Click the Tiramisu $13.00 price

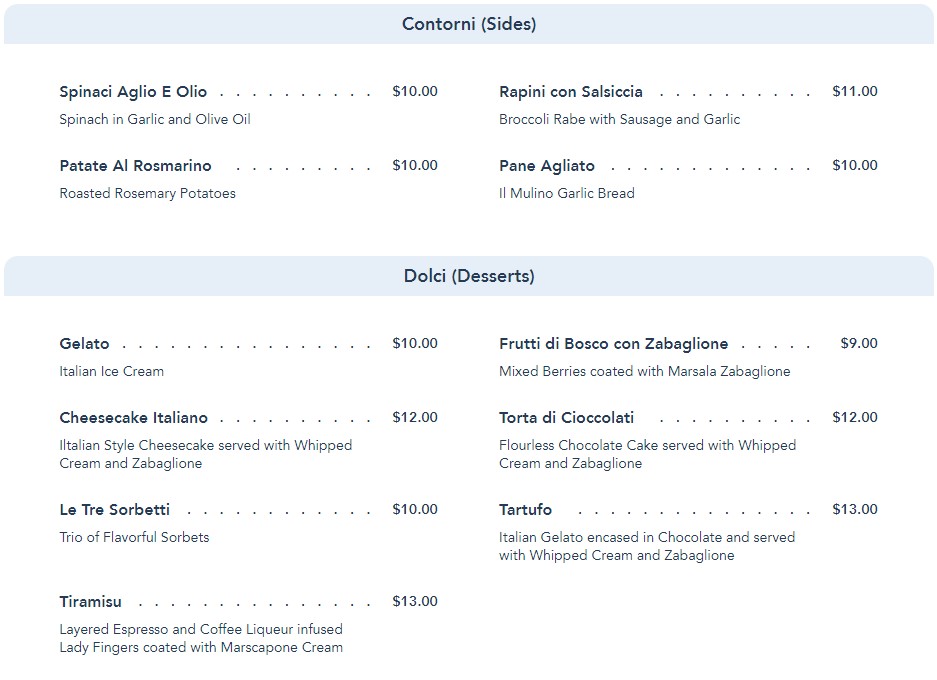[414, 602]
